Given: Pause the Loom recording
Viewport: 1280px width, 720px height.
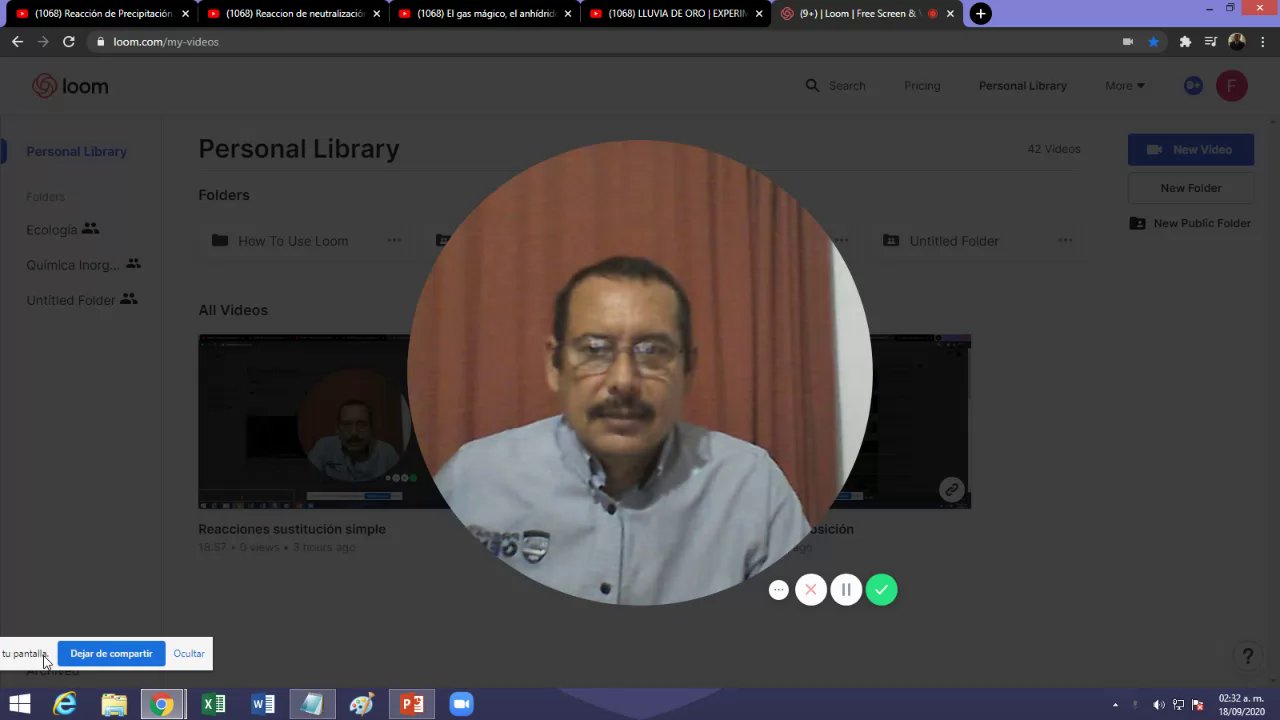Looking at the screenshot, I should point(846,590).
